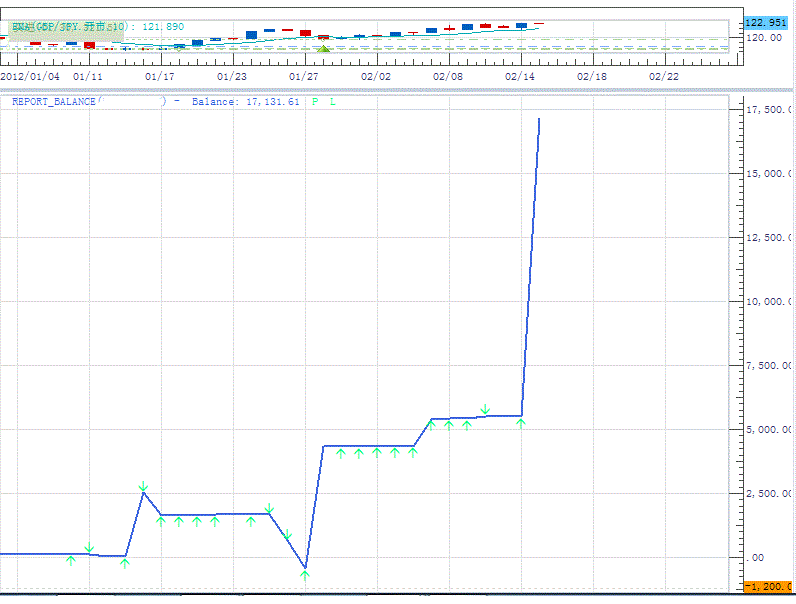Click the down arrow above the 5,500 plateau
This screenshot has height=604, width=796.
coord(485,409)
